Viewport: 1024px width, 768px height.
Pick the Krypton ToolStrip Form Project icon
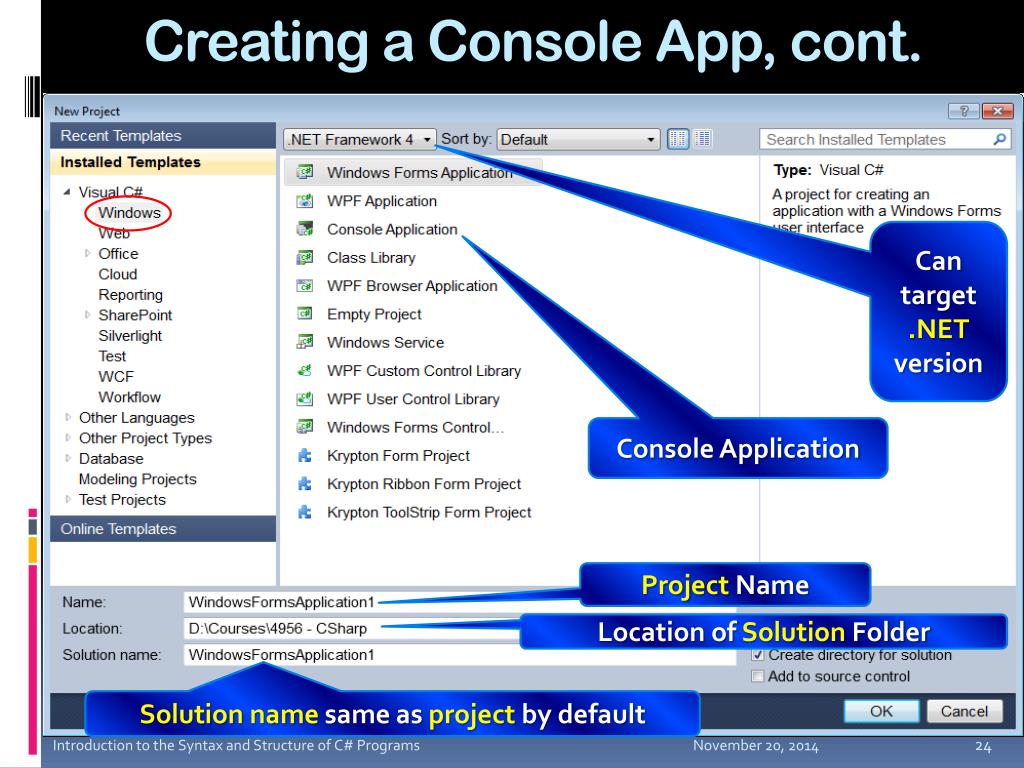[304, 512]
